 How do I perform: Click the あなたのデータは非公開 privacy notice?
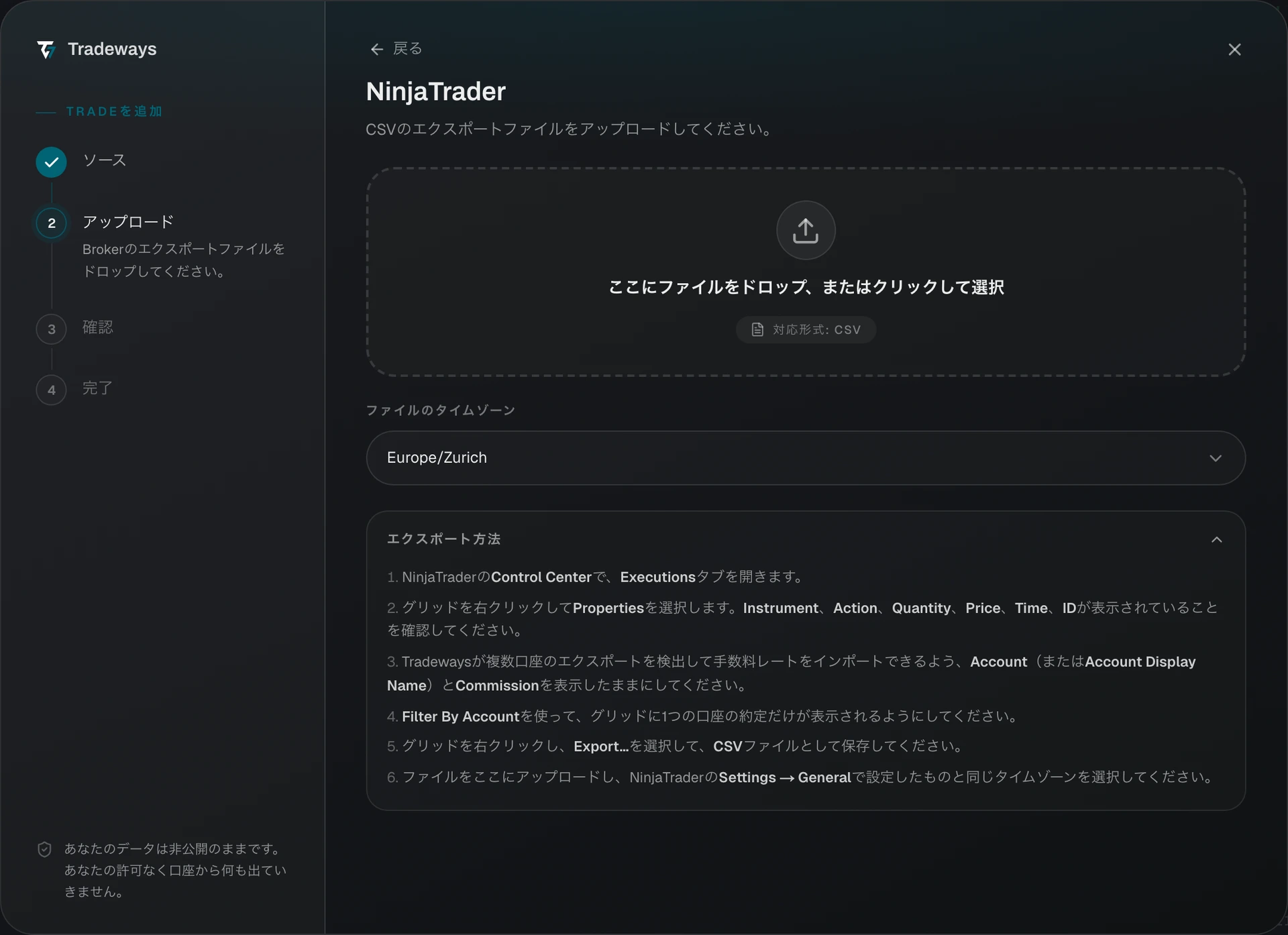click(x=175, y=870)
